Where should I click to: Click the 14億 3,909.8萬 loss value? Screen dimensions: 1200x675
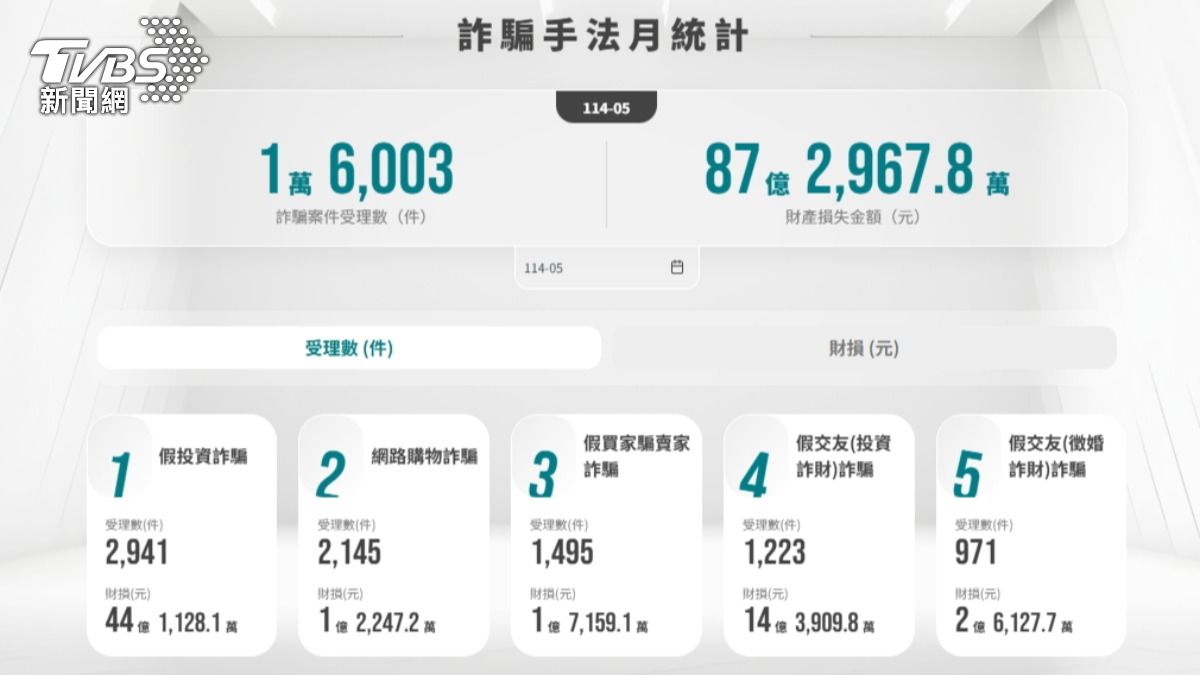coord(809,621)
